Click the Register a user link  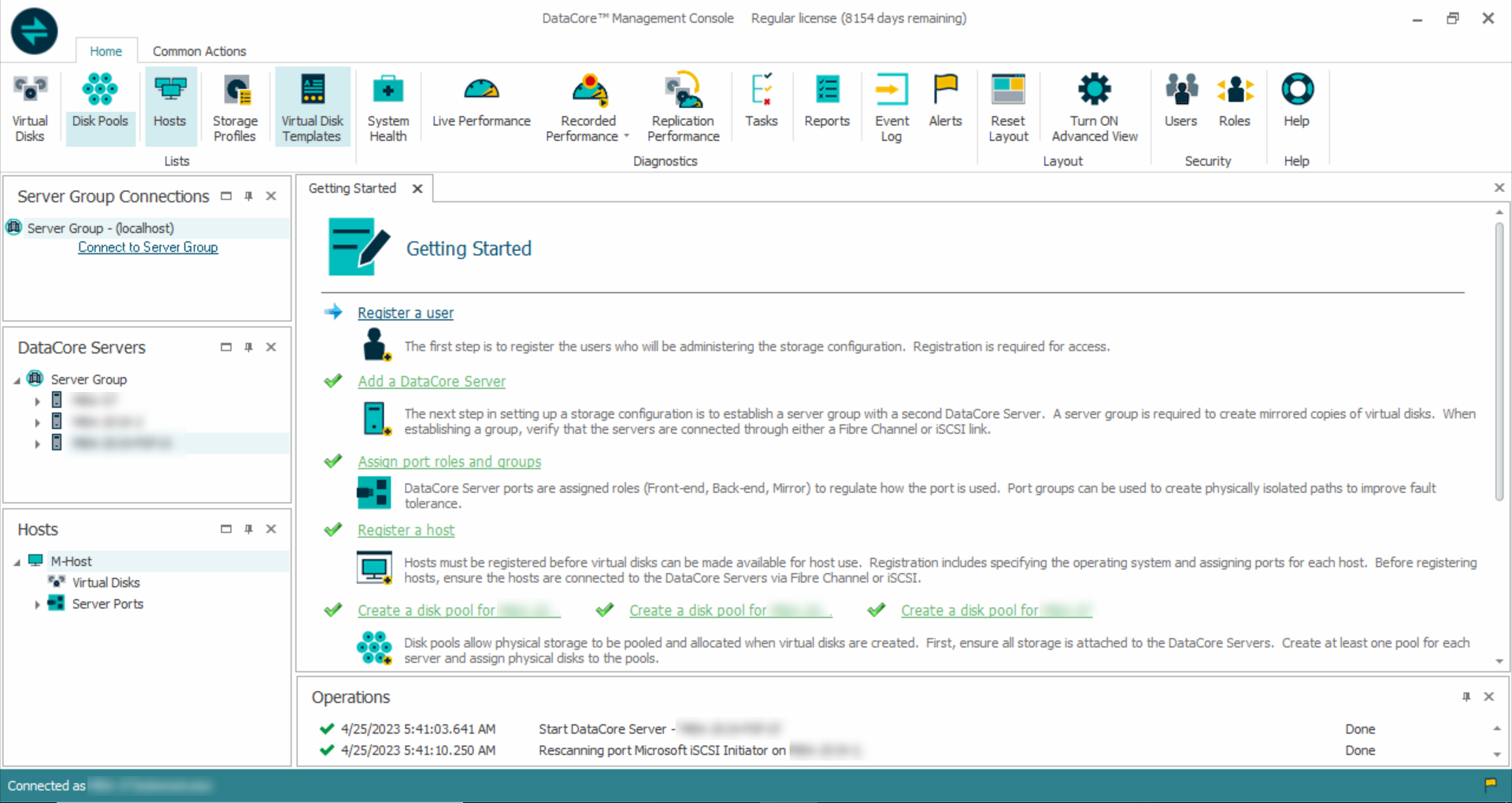tap(406, 313)
